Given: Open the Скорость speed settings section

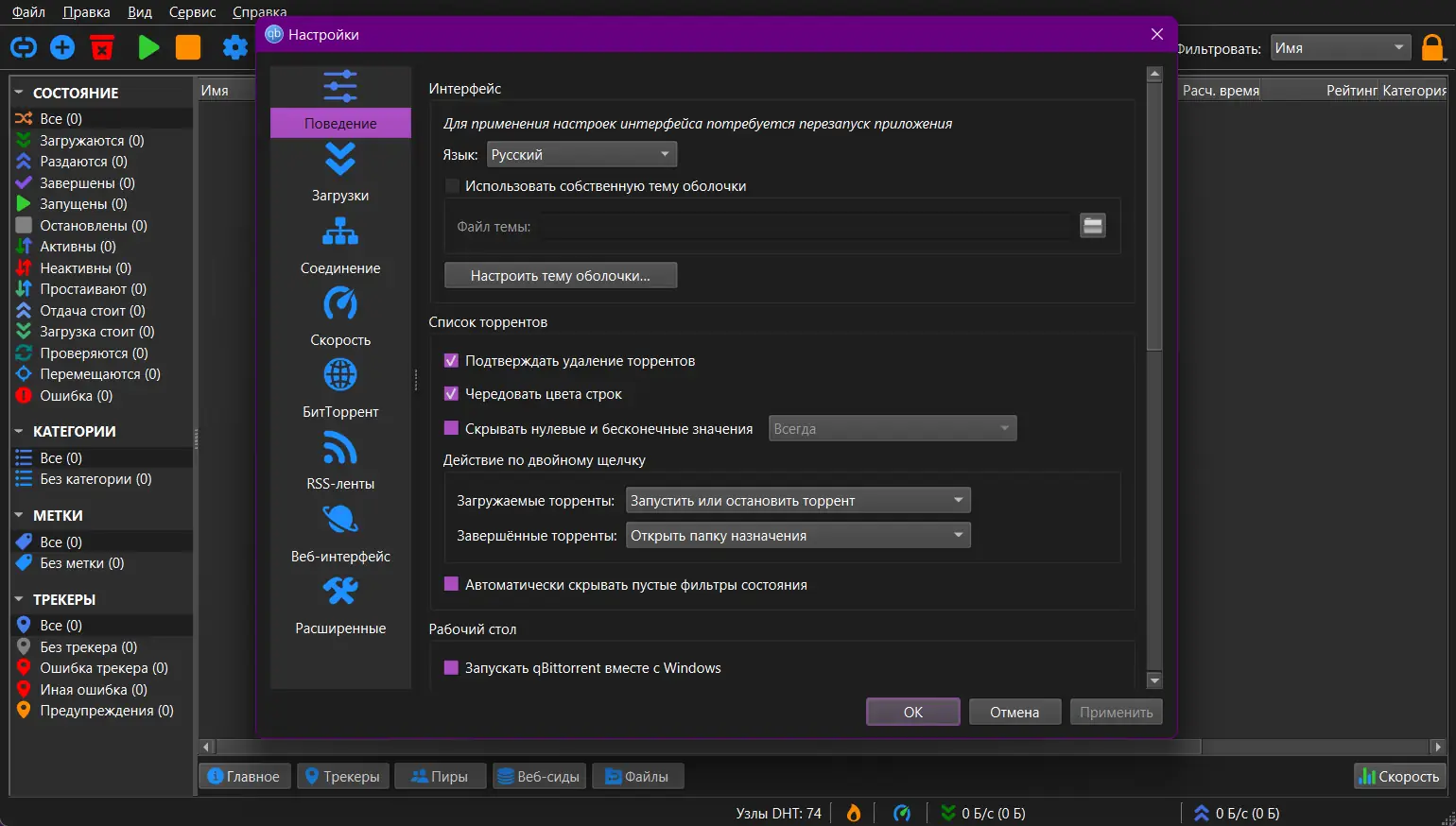Looking at the screenshot, I should coord(340,317).
